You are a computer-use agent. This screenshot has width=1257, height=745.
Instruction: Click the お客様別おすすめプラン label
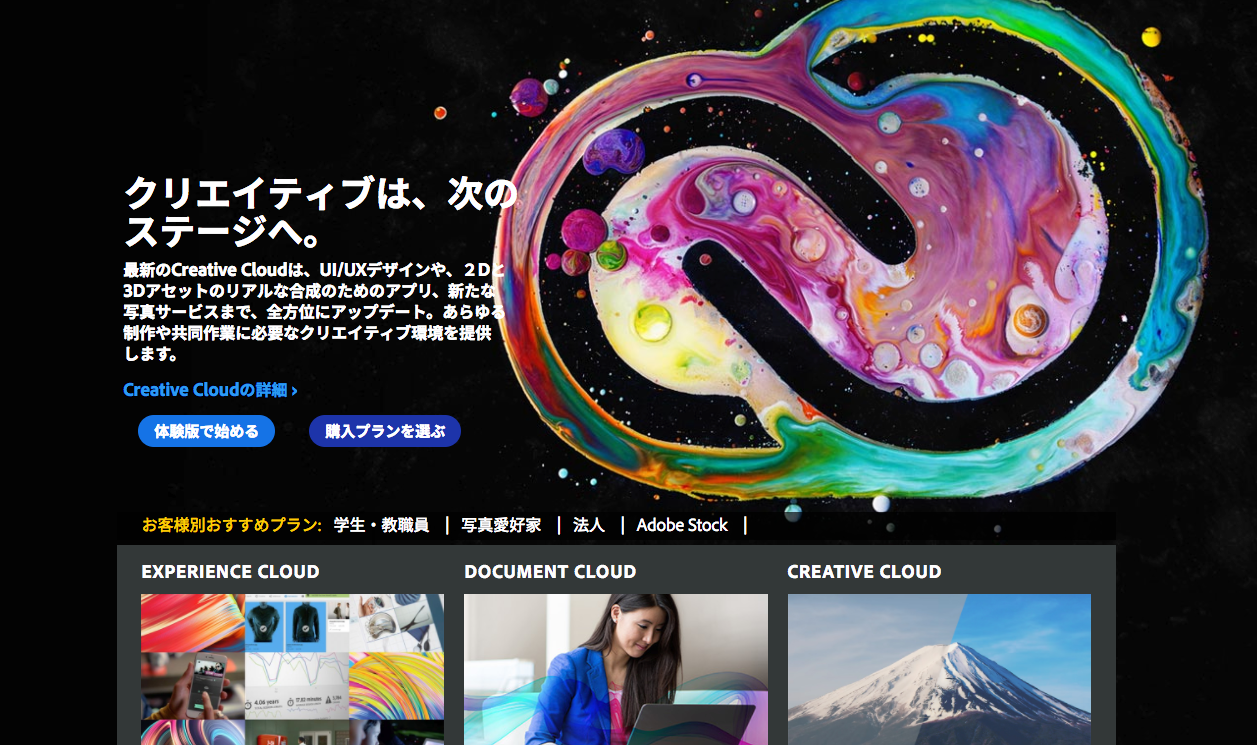click(232, 525)
